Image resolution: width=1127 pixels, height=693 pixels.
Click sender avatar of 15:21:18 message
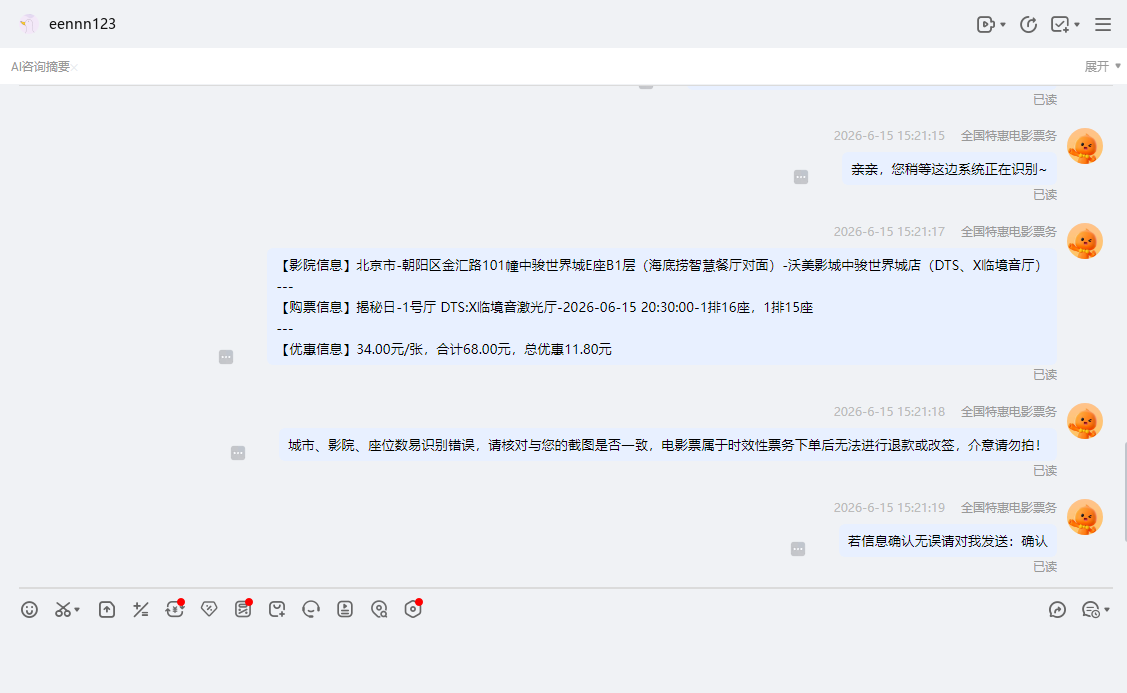[x=1085, y=421]
